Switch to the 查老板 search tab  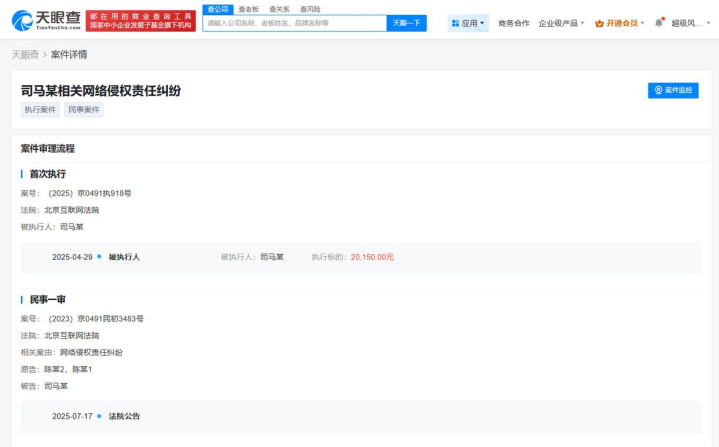pos(248,9)
